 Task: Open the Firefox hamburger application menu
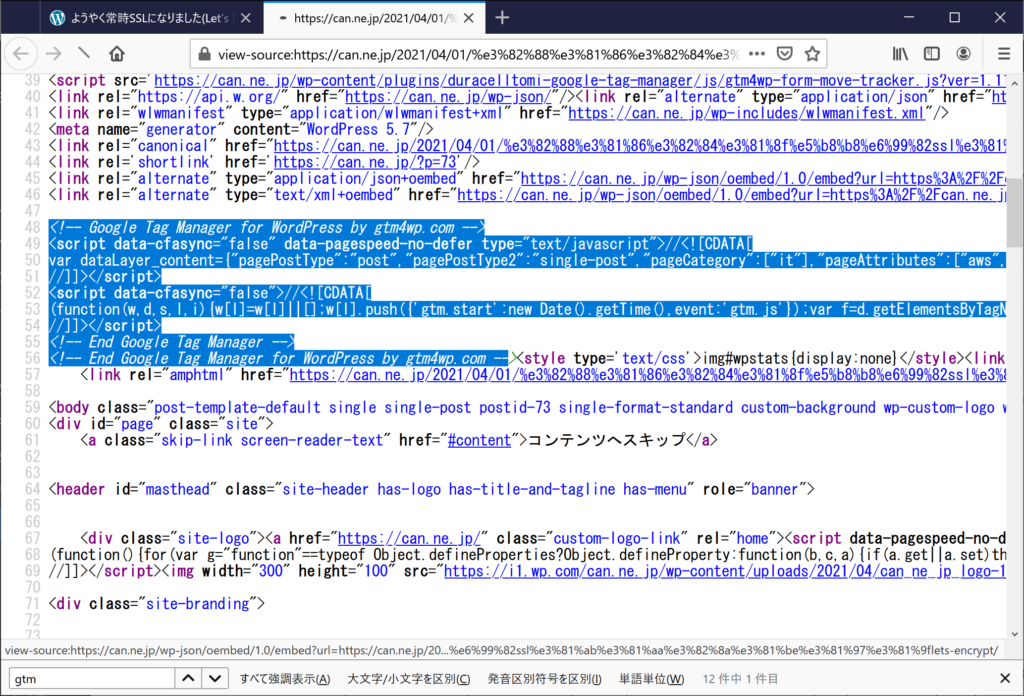click(x=1003, y=54)
